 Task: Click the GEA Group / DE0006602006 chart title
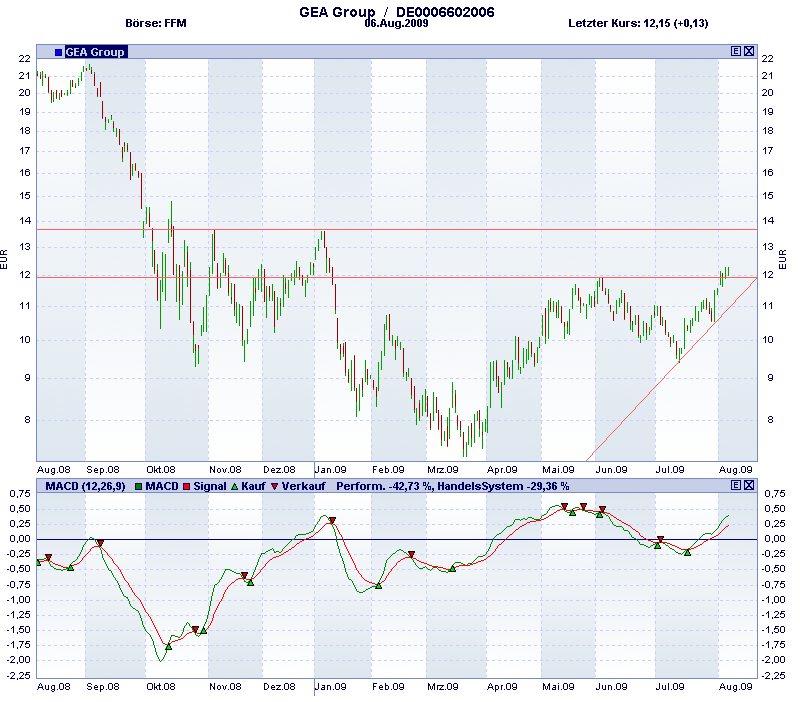pyautogui.click(x=396, y=10)
